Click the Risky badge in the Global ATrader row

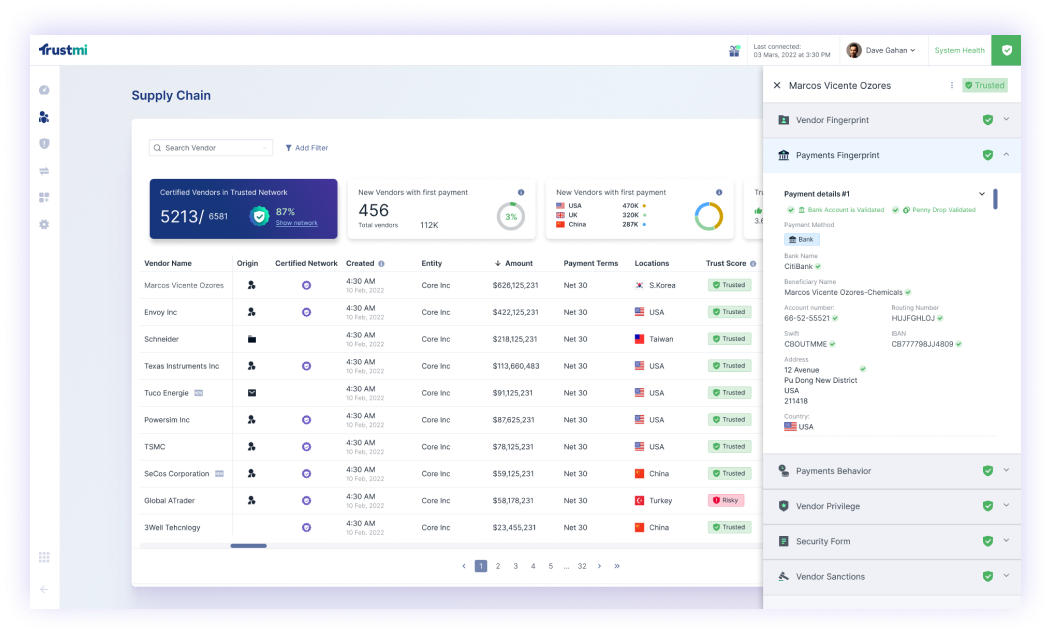pos(726,501)
